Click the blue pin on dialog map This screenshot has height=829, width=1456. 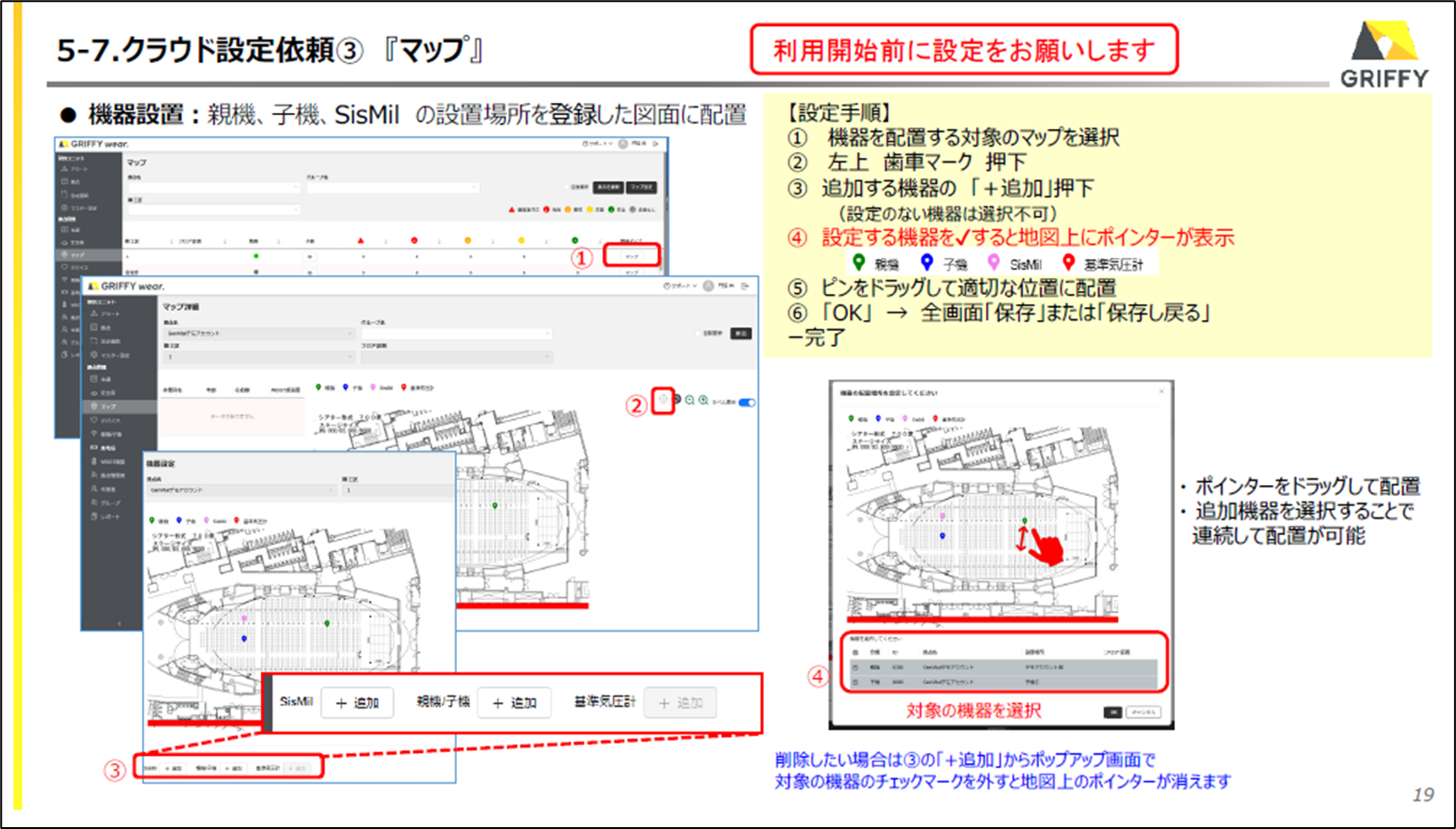[x=943, y=536]
